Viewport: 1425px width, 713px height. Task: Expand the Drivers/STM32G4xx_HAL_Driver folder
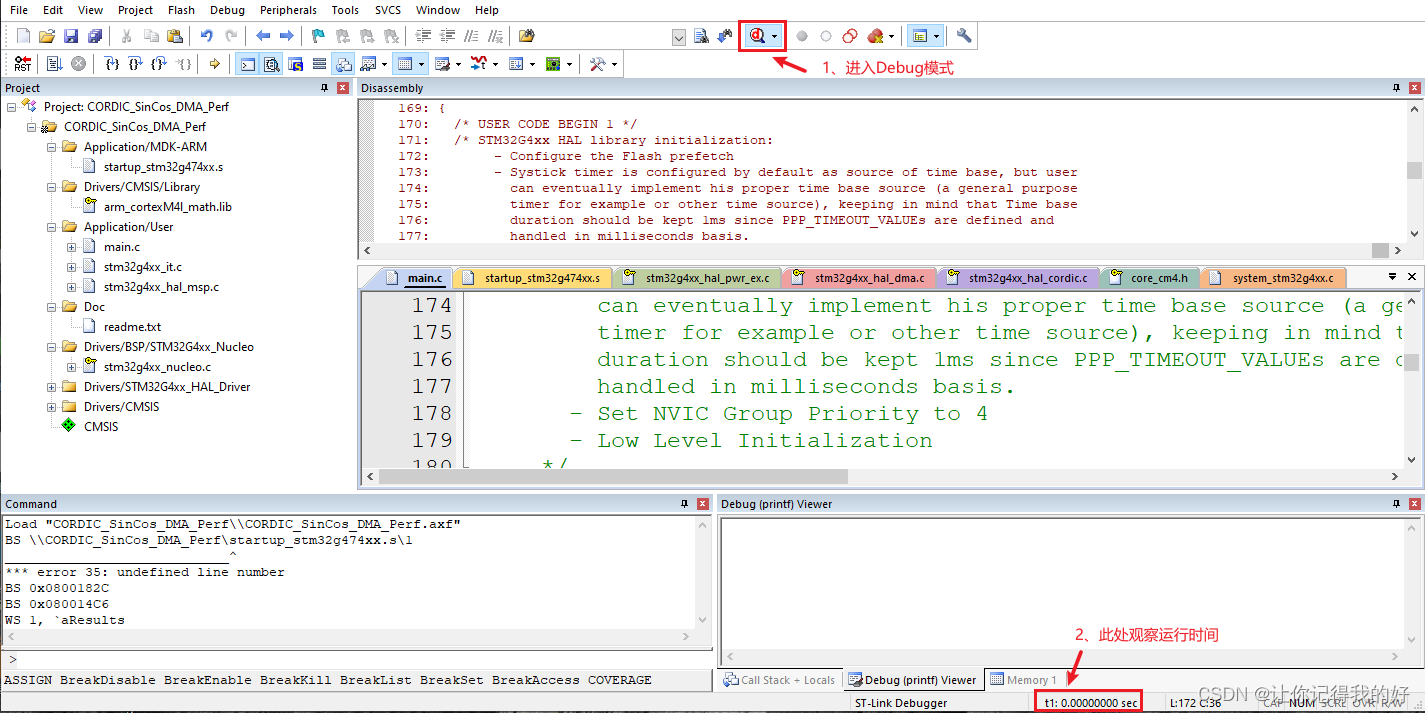pyautogui.click(x=52, y=387)
